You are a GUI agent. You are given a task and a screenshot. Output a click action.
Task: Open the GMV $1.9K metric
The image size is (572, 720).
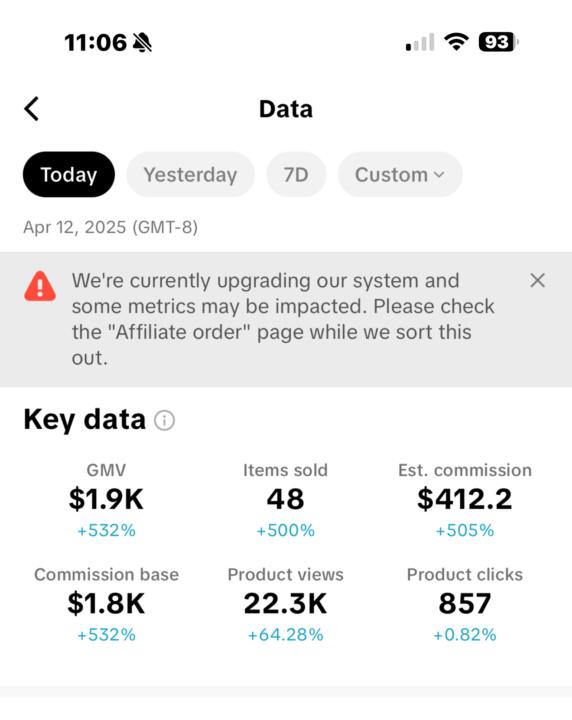(107, 501)
